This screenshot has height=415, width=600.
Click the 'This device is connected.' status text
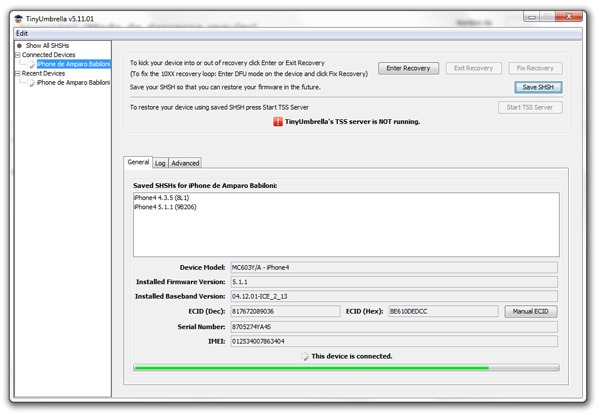click(352, 356)
